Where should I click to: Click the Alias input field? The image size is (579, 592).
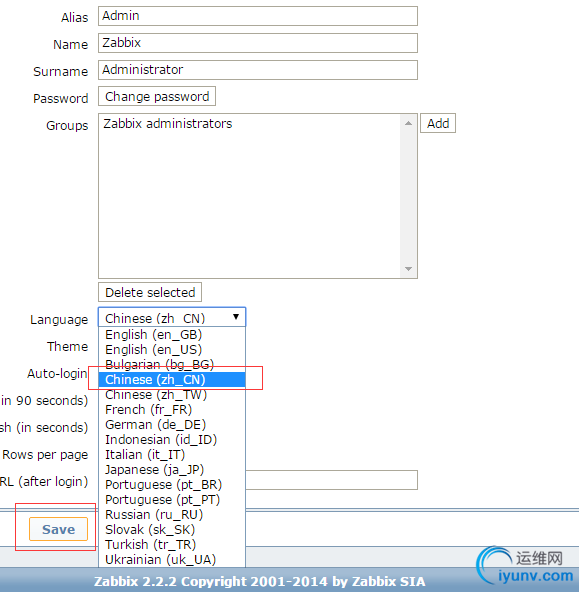258,16
